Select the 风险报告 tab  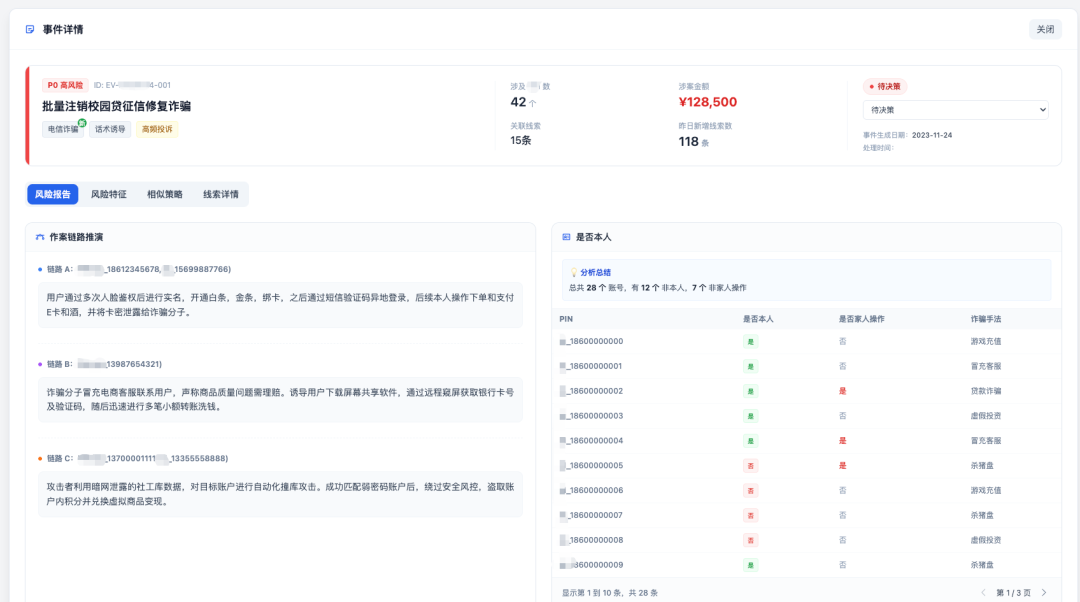tap(53, 194)
